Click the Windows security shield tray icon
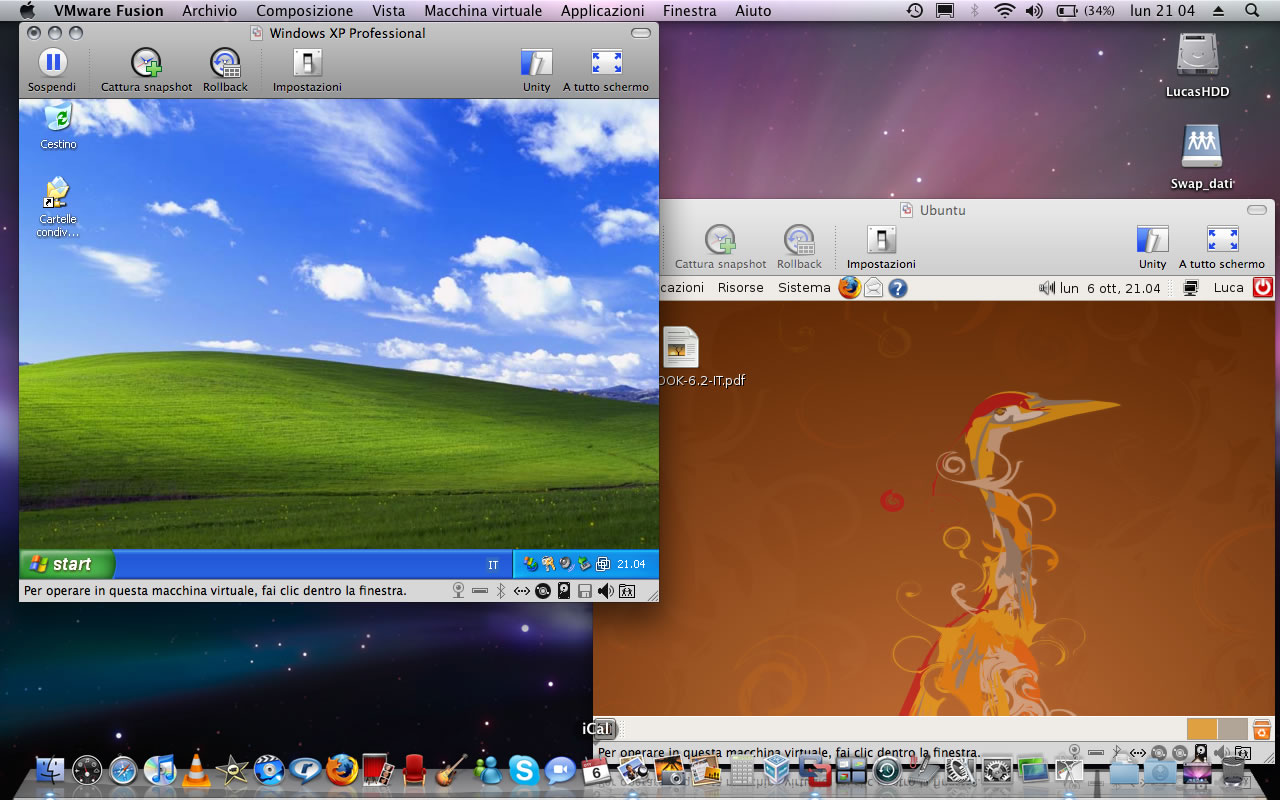Image resolution: width=1280 pixels, height=800 pixels. coord(530,564)
